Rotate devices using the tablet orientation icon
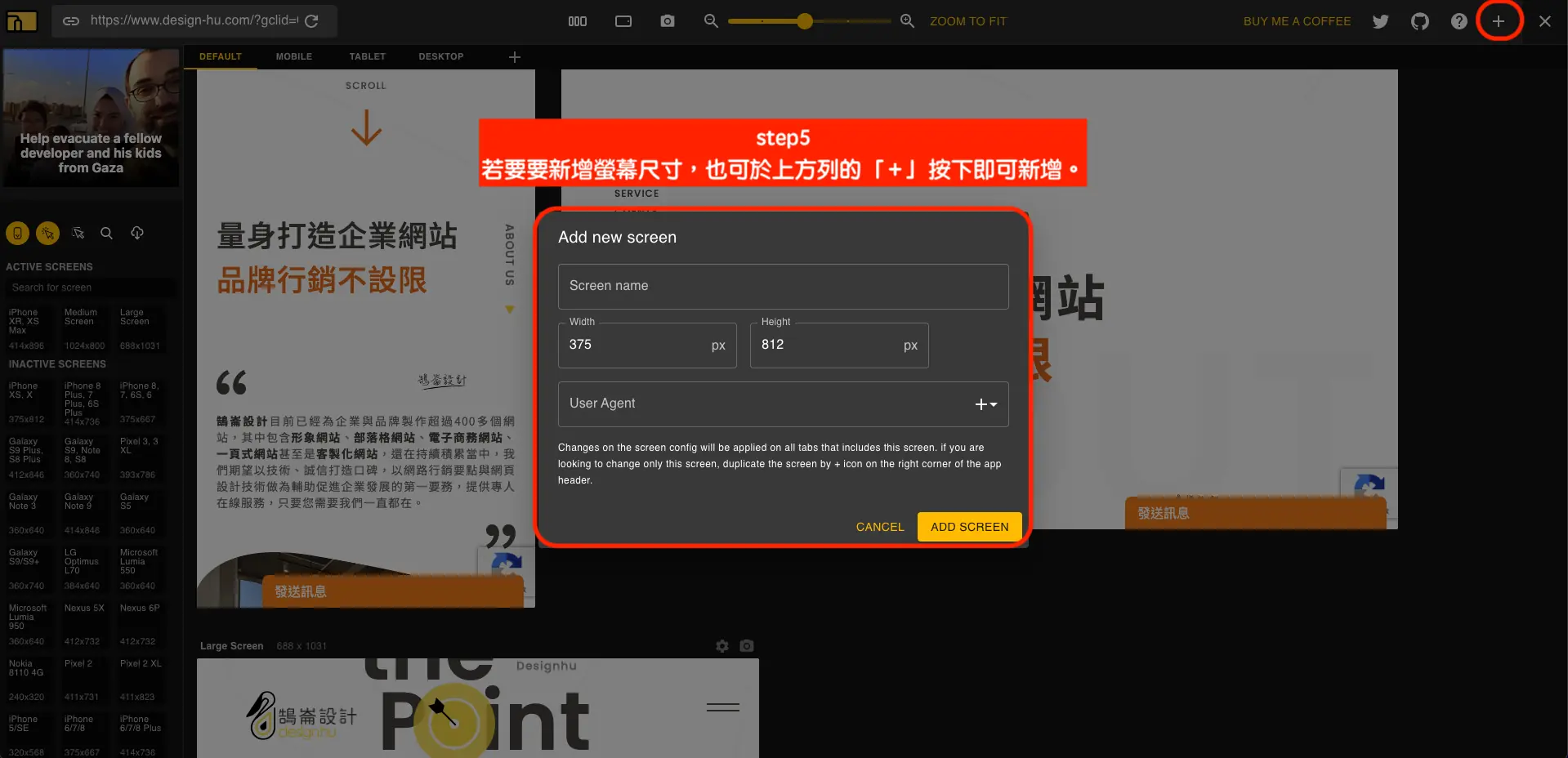Screen dimensions: 1568x758 coord(623,21)
